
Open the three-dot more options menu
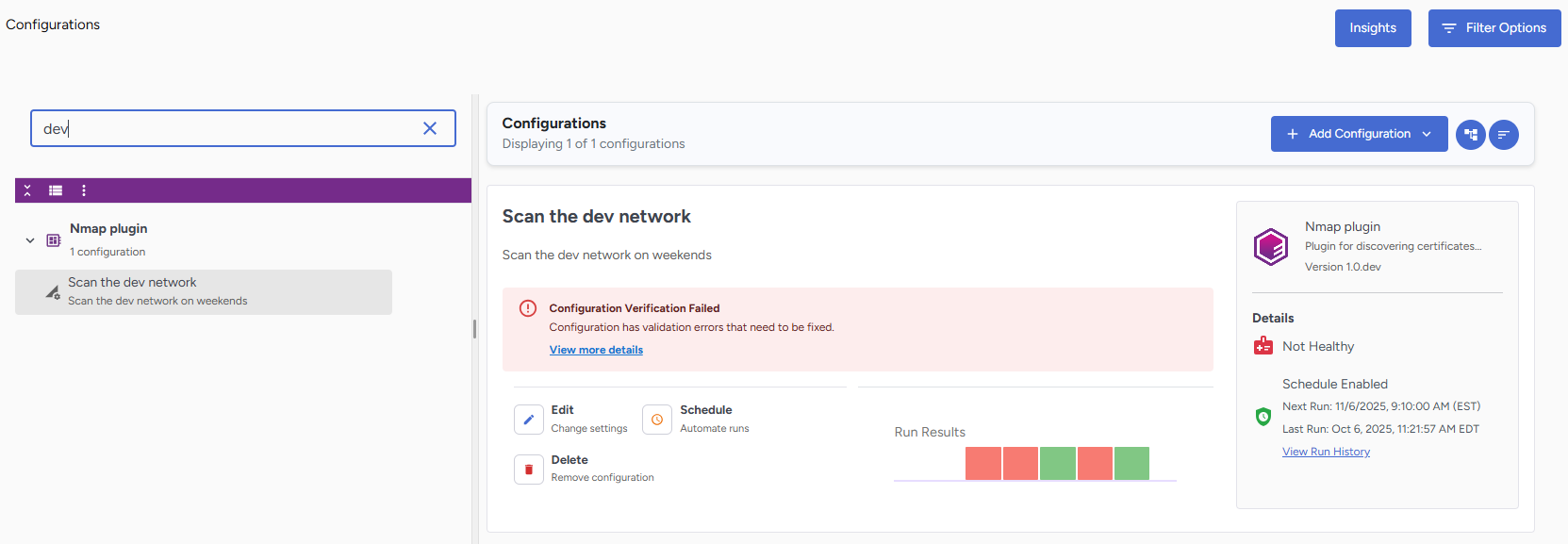84,190
